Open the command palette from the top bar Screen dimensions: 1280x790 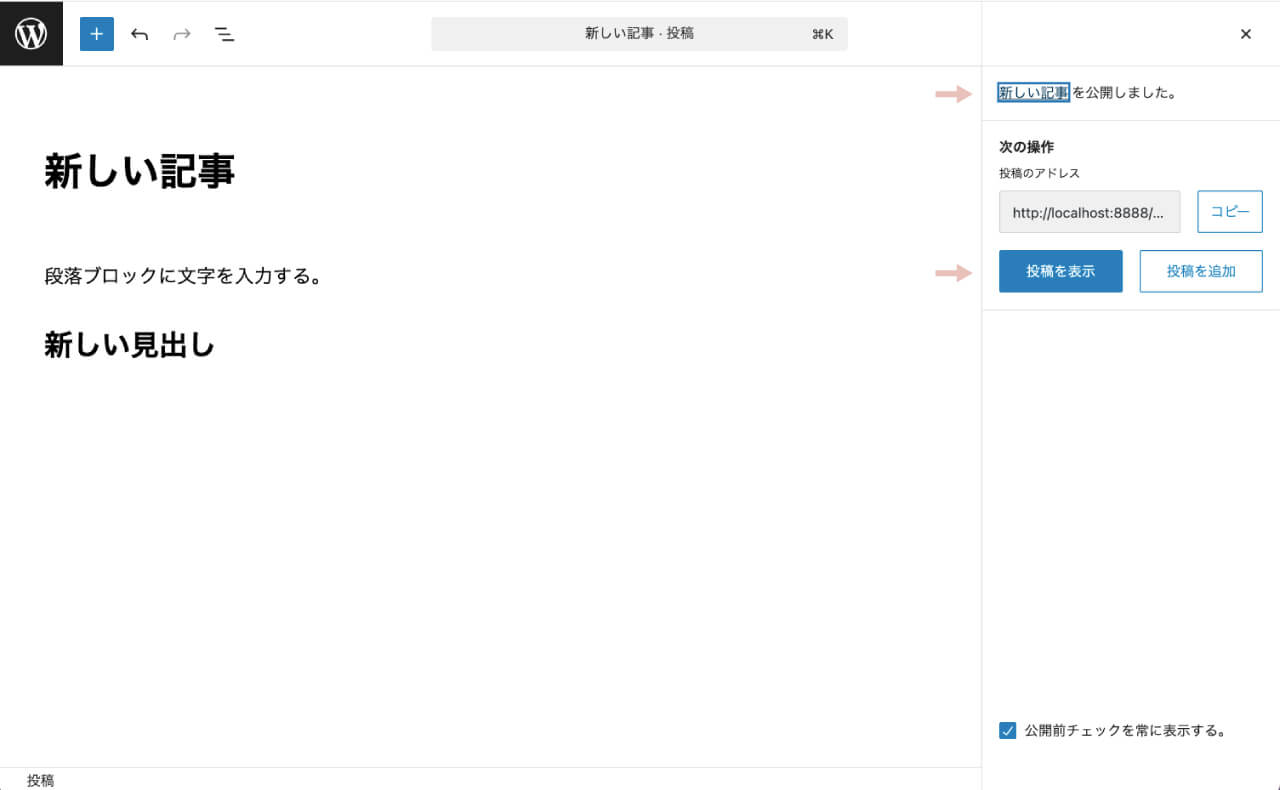pos(639,33)
